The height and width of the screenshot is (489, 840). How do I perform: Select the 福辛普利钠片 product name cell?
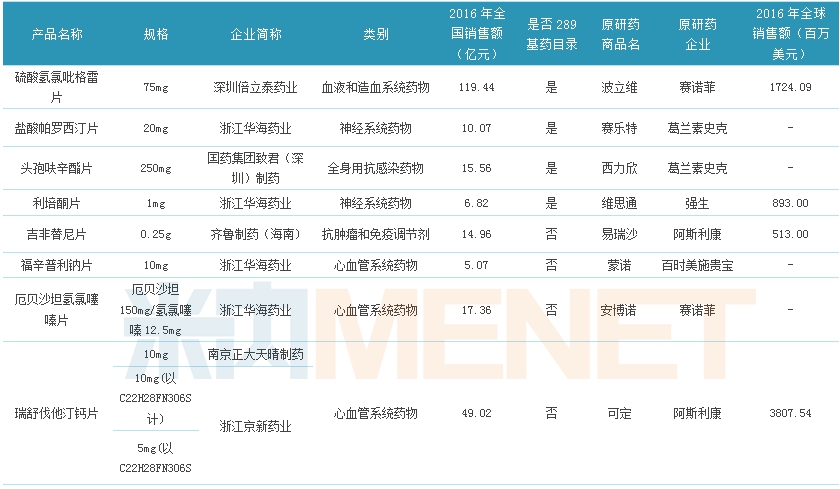(56, 265)
